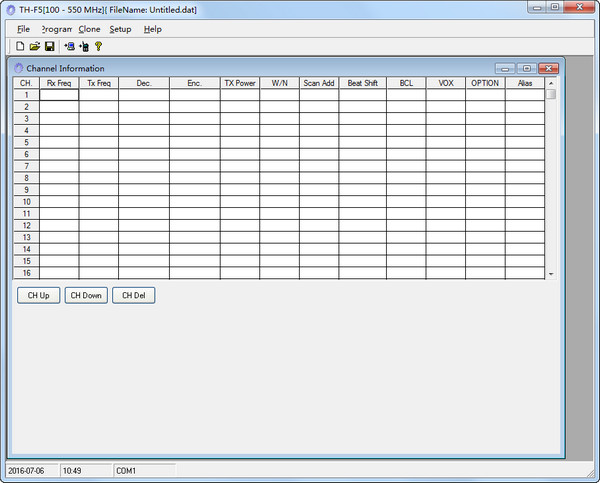Click the CH Del button
This screenshot has height=483, width=600.
click(134, 295)
